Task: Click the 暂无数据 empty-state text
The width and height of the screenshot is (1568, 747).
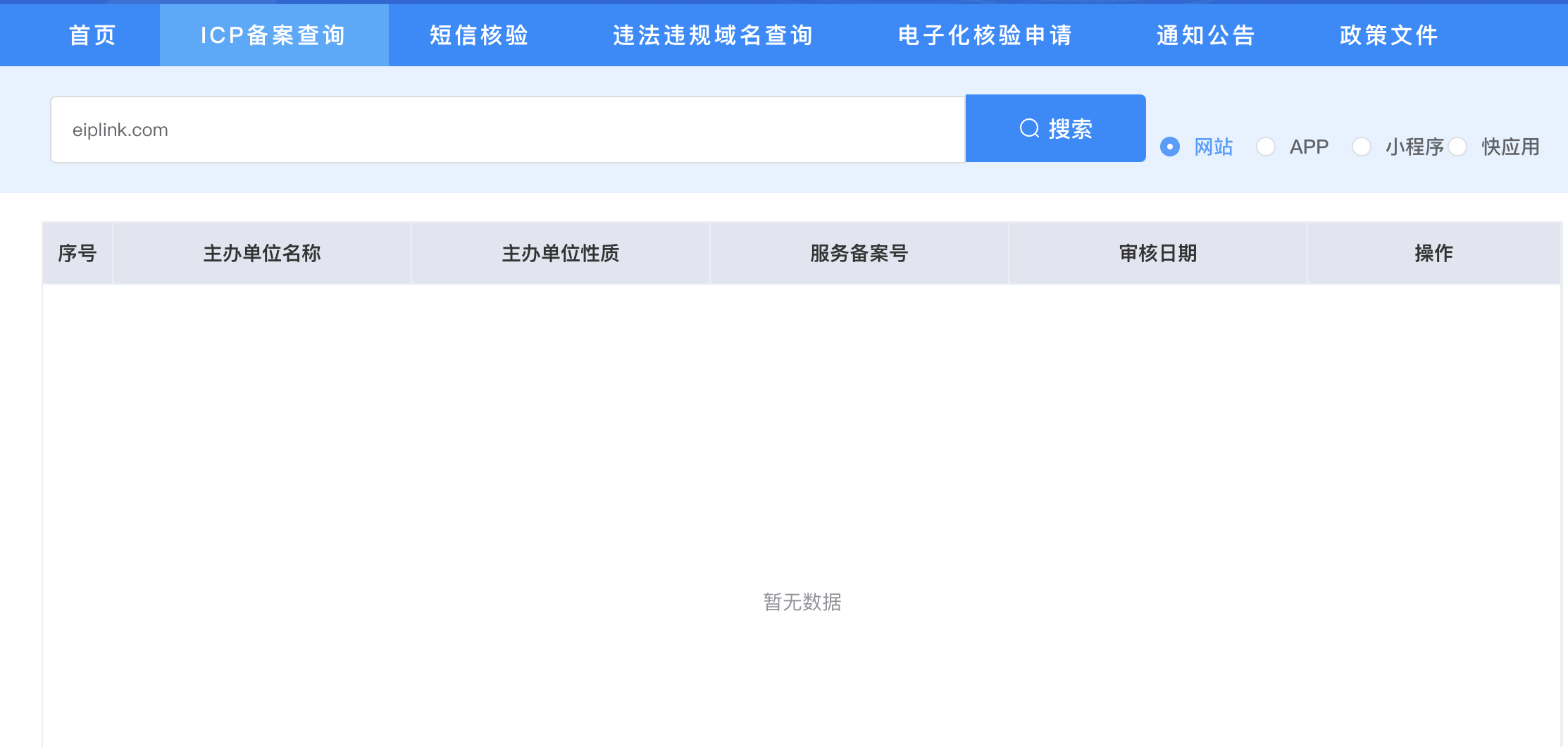Action: (x=802, y=602)
